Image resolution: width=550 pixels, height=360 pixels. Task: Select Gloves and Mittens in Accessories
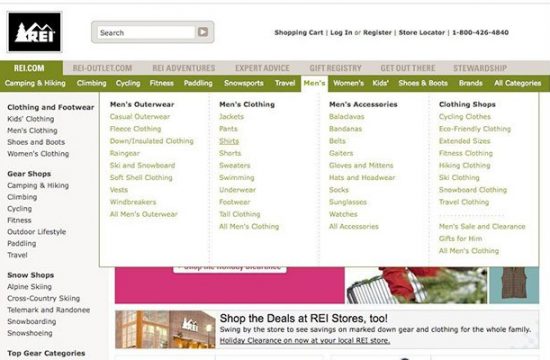pos(361,165)
